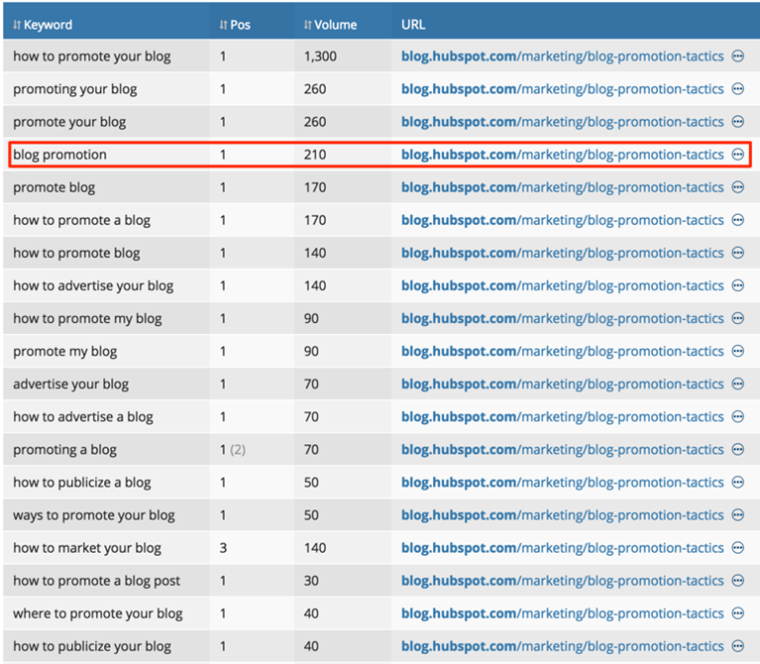The height and width of the screenshot is (664, 760).
Task: Select keyword 'how to promote a blog'
Action: click(82, 220)
